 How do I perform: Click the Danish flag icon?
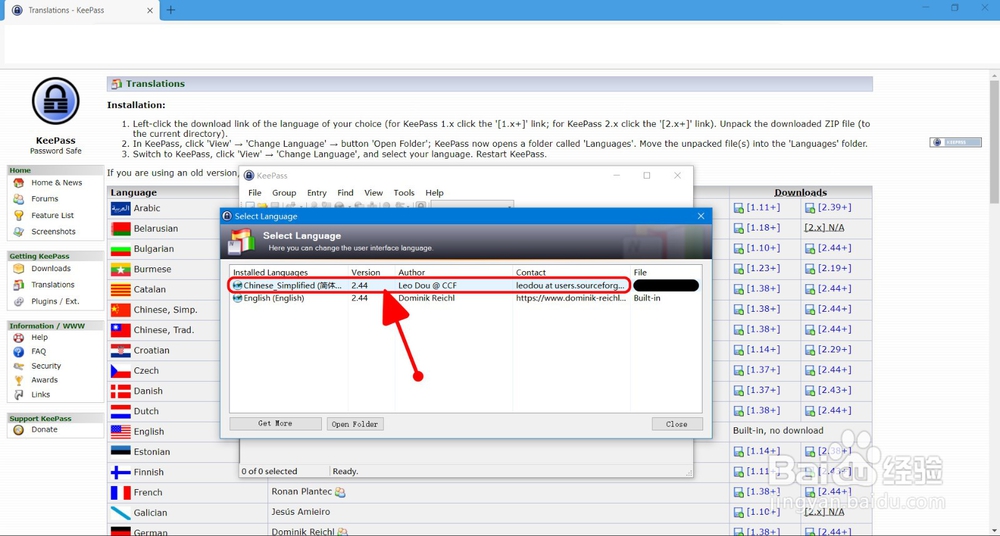121,391
